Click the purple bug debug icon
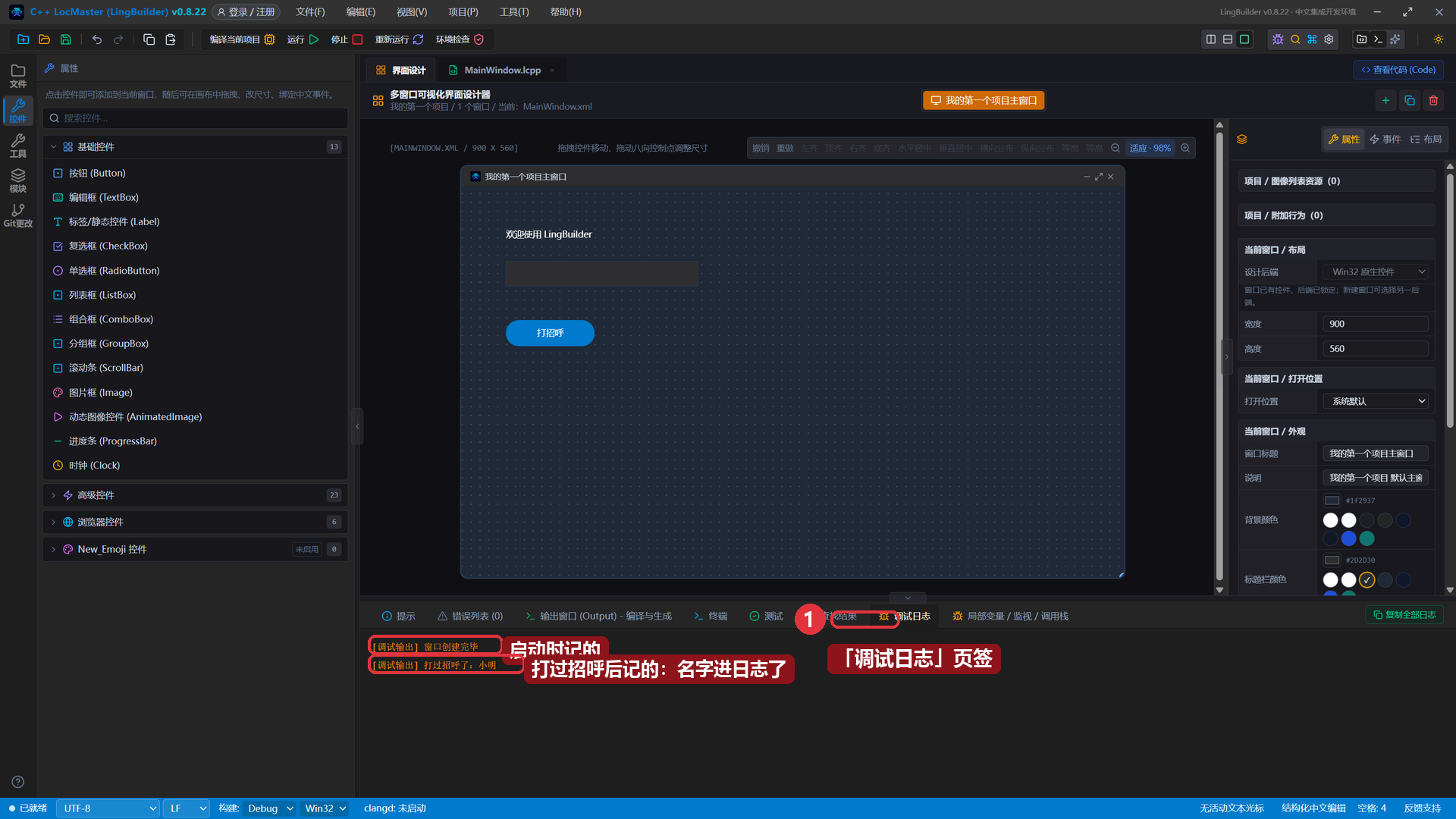 [1278, 39]
